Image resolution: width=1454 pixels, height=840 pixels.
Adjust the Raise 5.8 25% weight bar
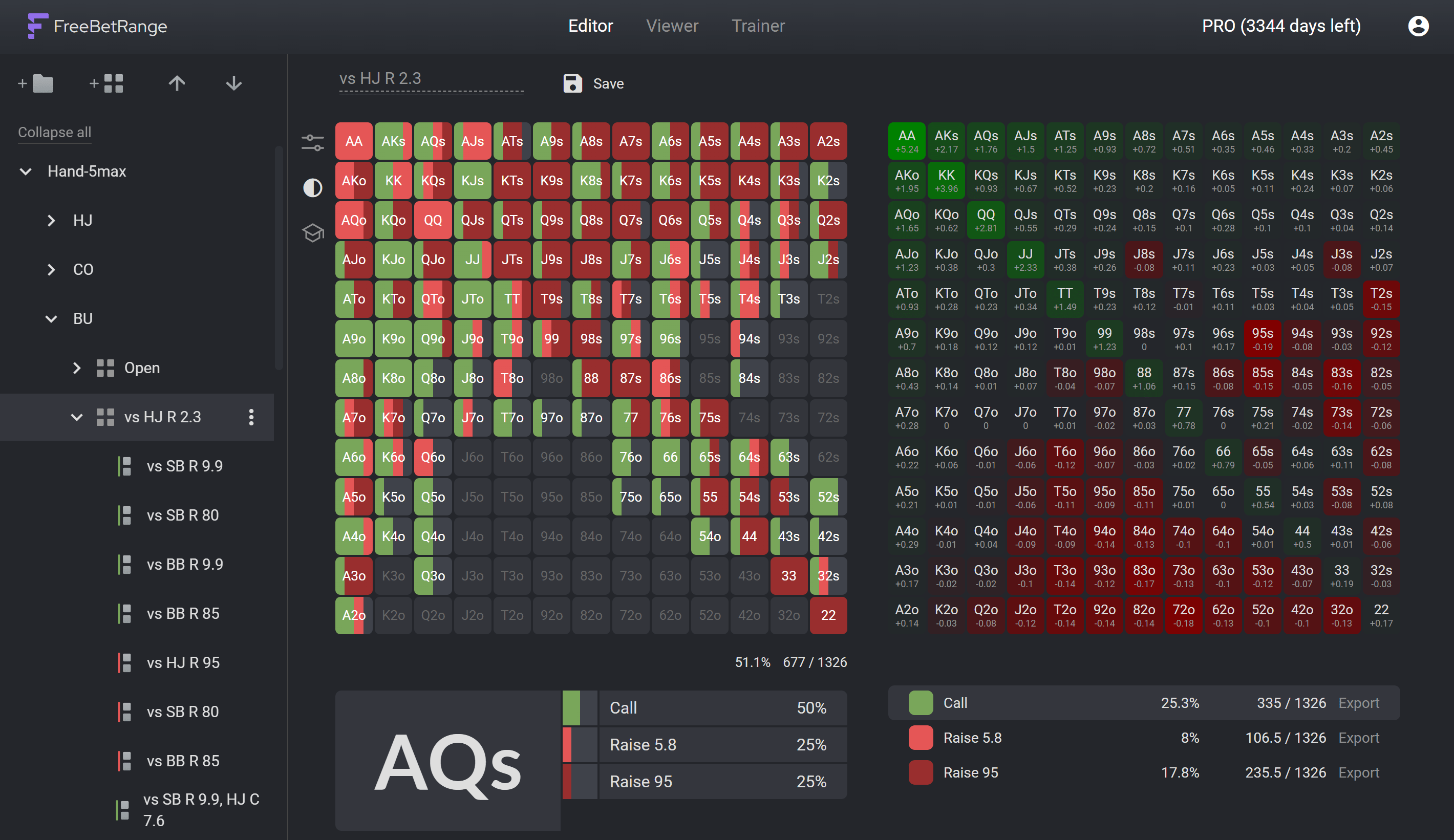pos(580,745)
